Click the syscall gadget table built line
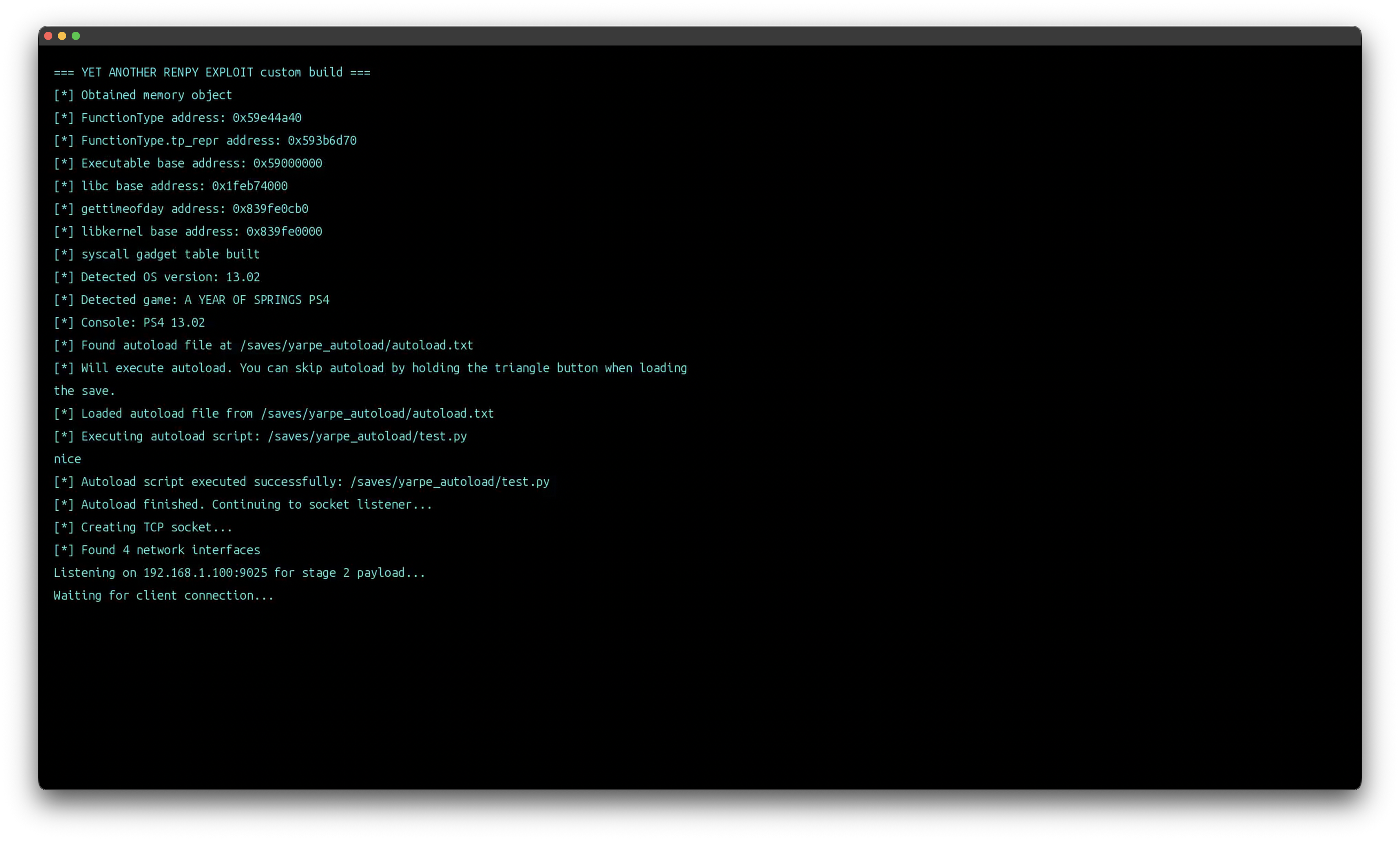1400x841 pixels. pos(157,254)
